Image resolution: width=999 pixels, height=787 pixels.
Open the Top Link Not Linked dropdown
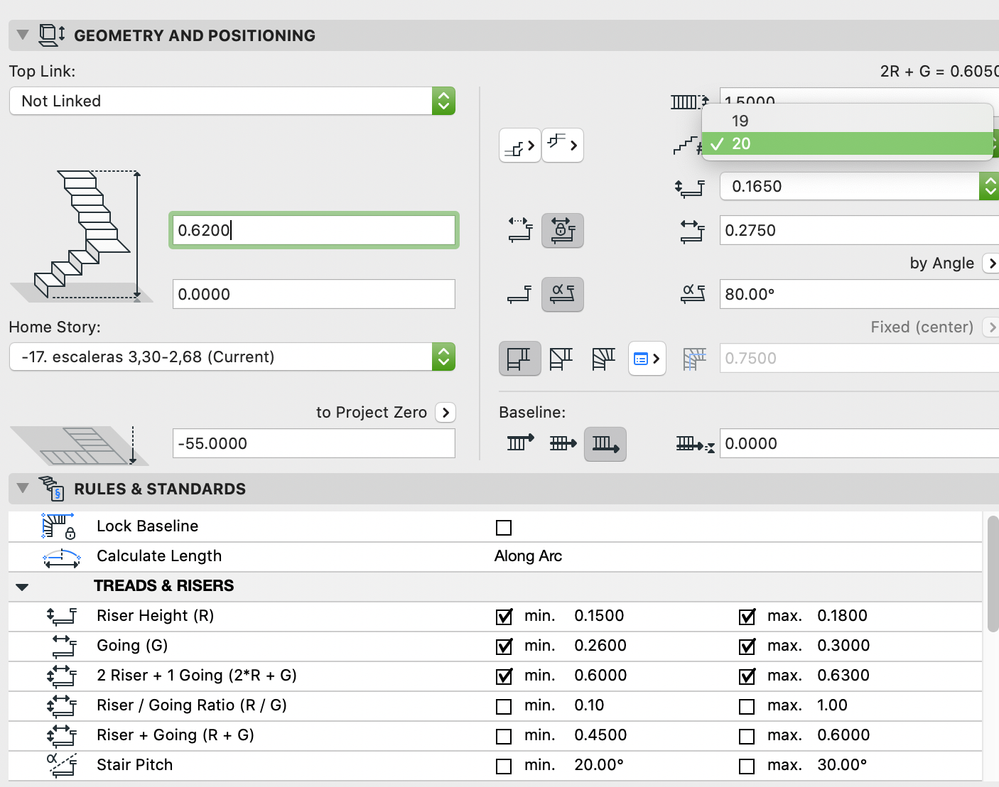(x=232, y=101)
